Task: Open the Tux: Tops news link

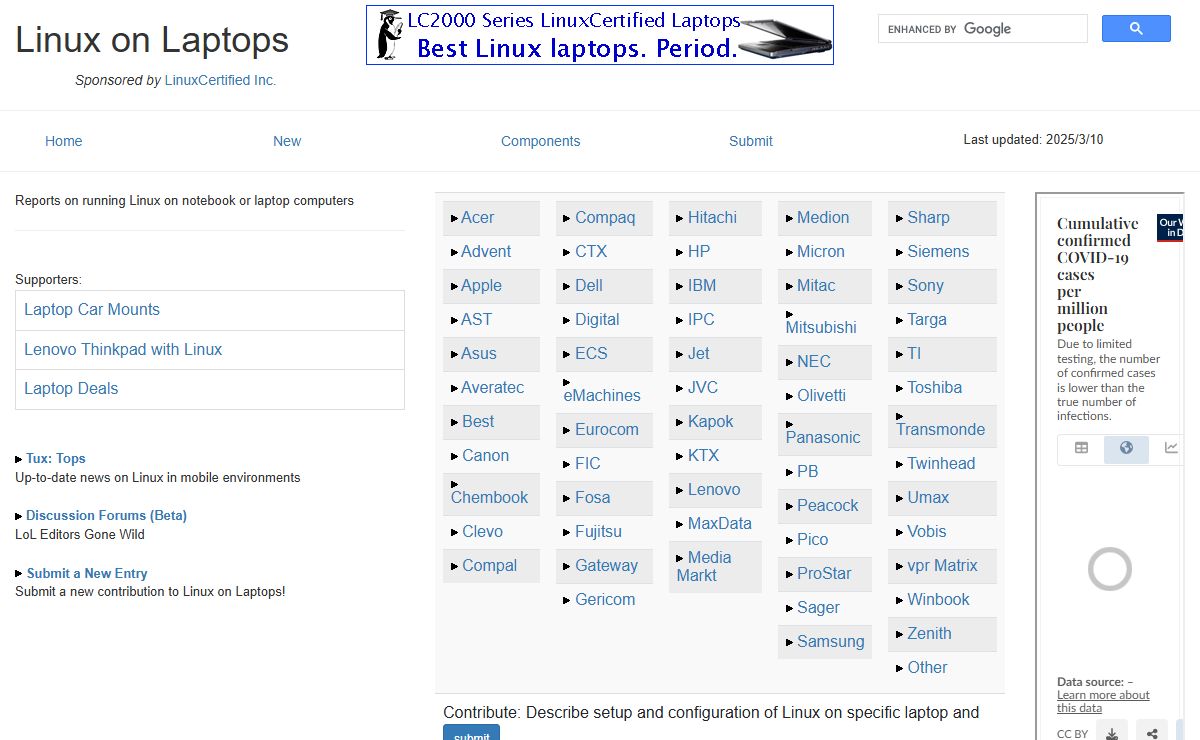Action: [x=56, y=458]
